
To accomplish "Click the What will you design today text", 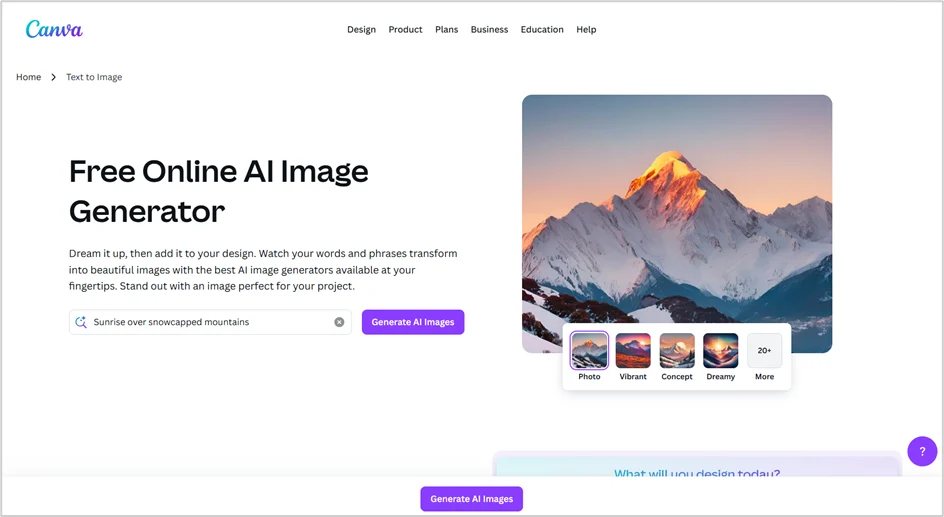I will point(697,473).
